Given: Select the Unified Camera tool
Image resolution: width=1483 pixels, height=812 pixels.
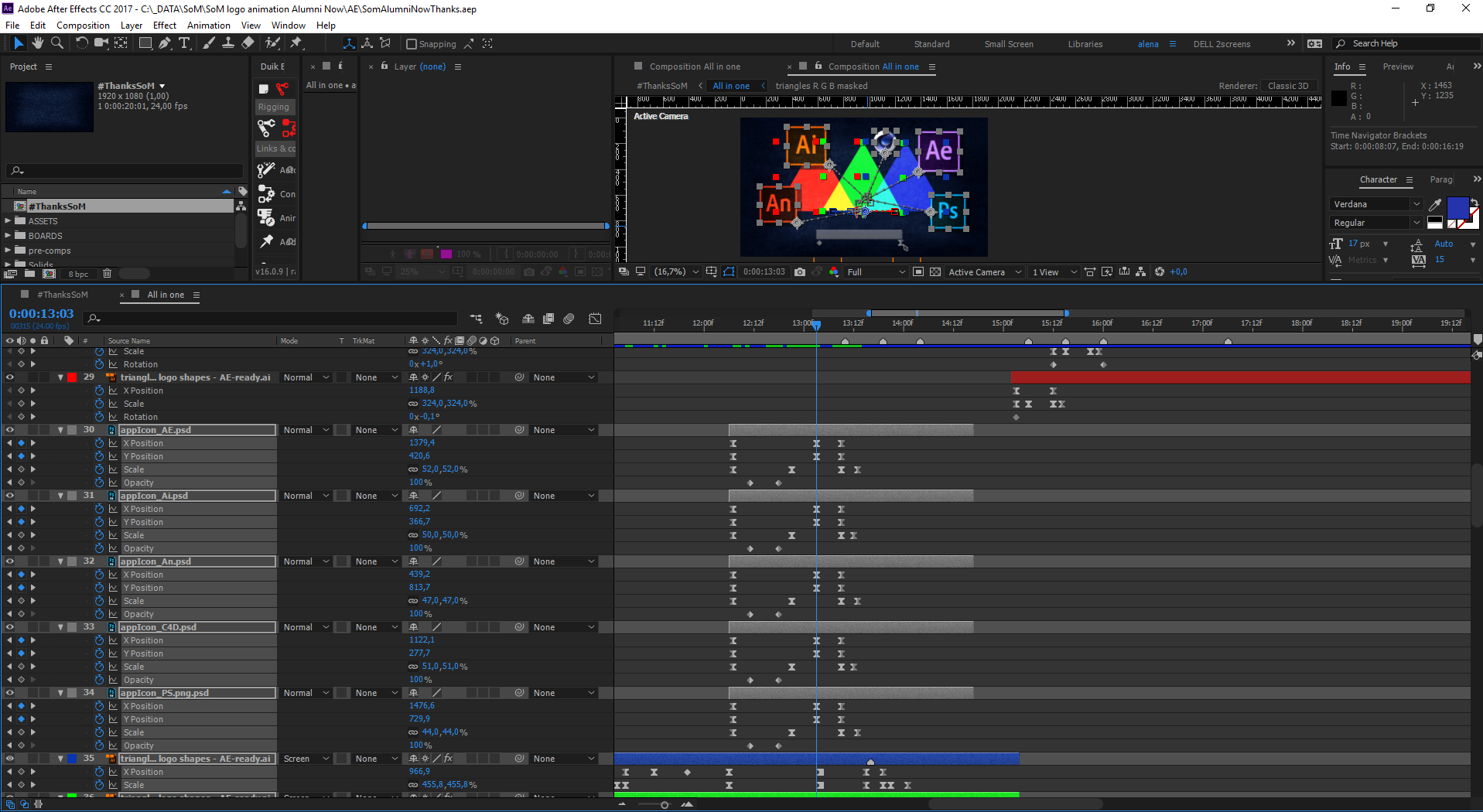Looking at the screenshot, I should tap(101, 43).
